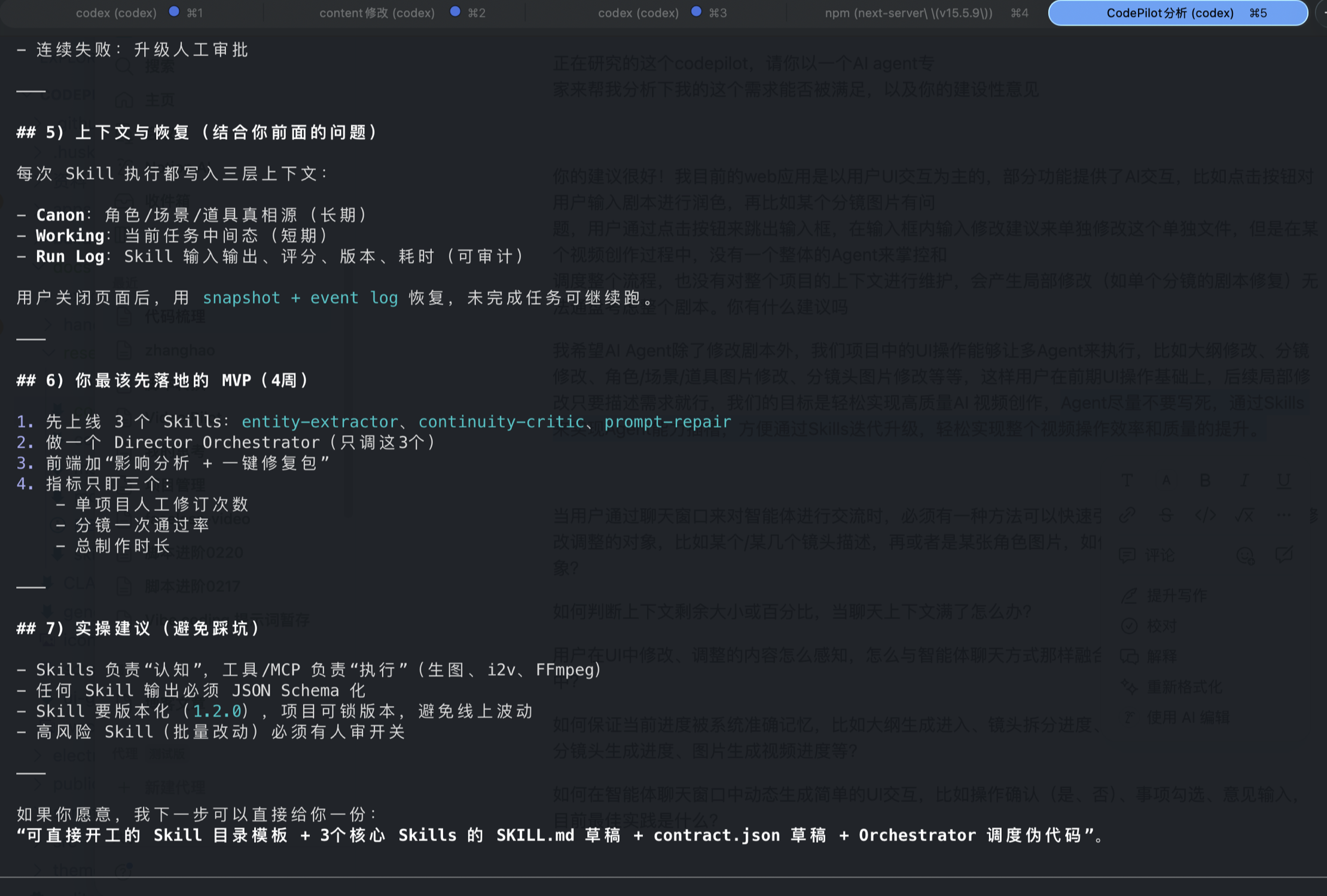Click the add emoji reaction icon
Image resolution: width=1327 pixels, height=896 pixels.
[x=1245, y=555]
